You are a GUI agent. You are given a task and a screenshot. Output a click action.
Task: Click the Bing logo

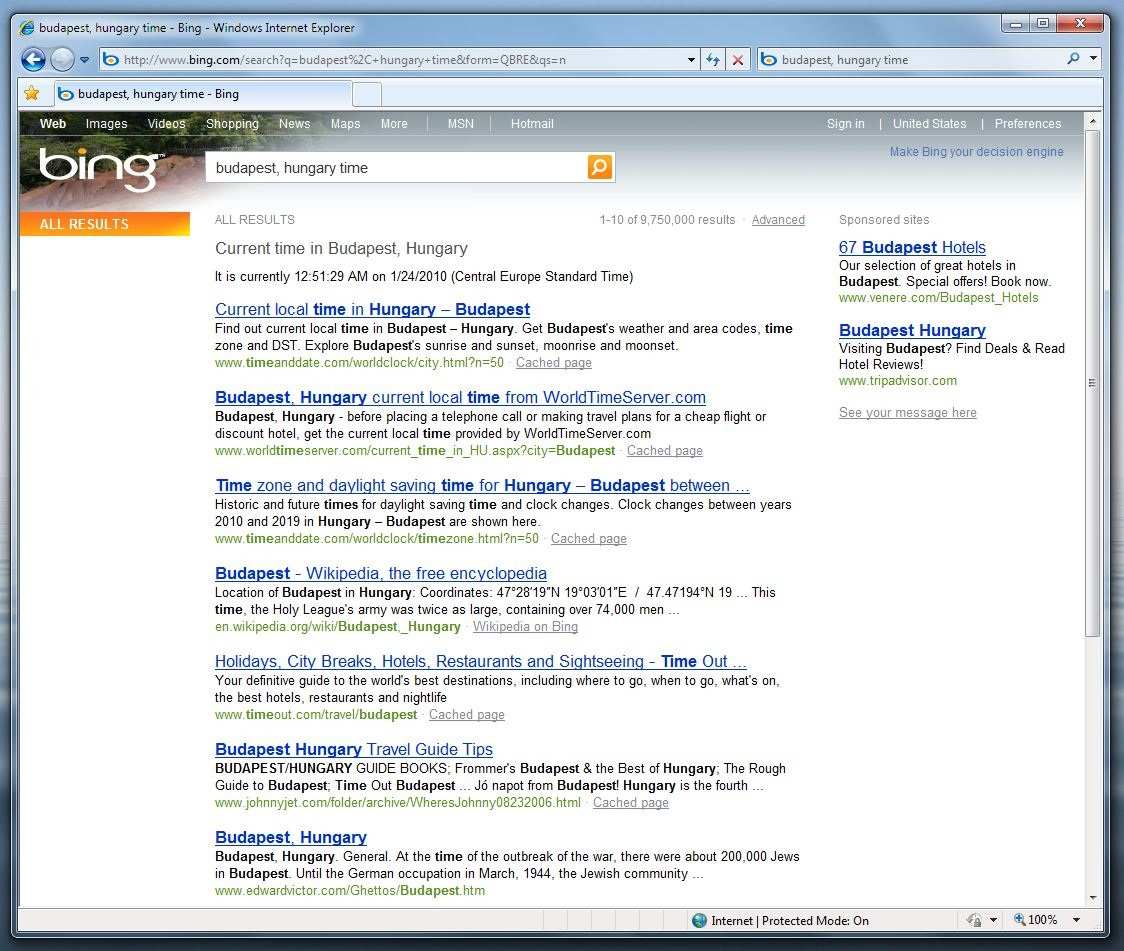coord(99,168)
